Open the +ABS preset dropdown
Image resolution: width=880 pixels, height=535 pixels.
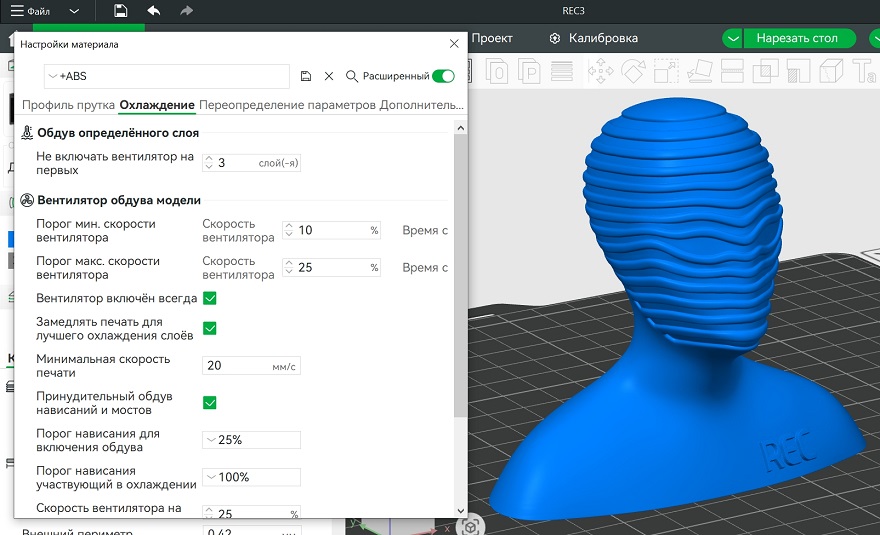click(x=53, y=76)
